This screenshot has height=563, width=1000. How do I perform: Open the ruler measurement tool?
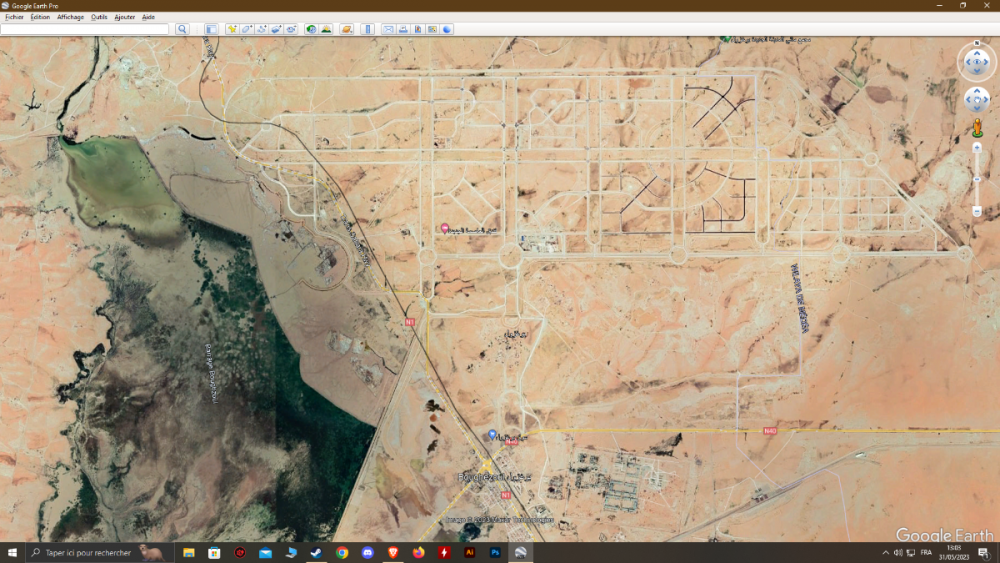367,29
